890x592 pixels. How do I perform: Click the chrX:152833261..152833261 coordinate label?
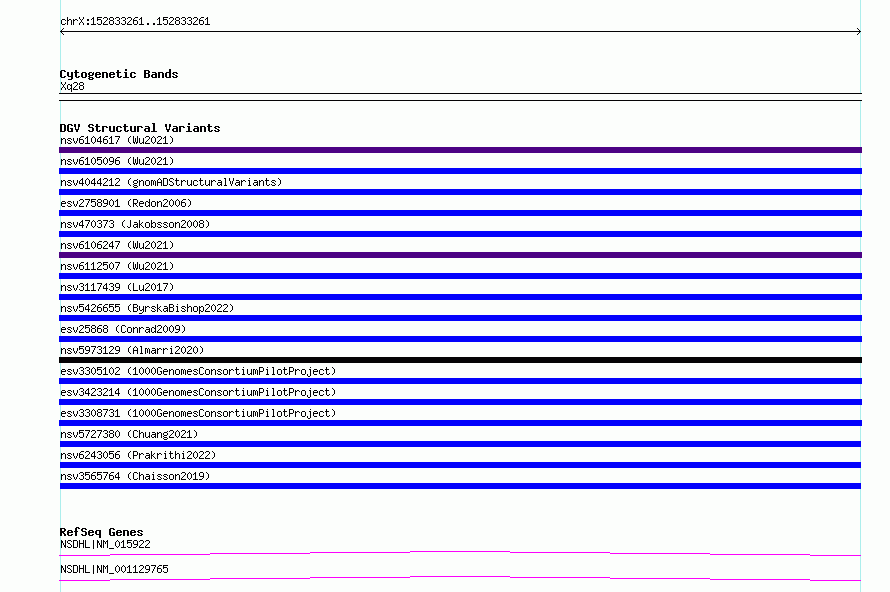coord(135,22)
